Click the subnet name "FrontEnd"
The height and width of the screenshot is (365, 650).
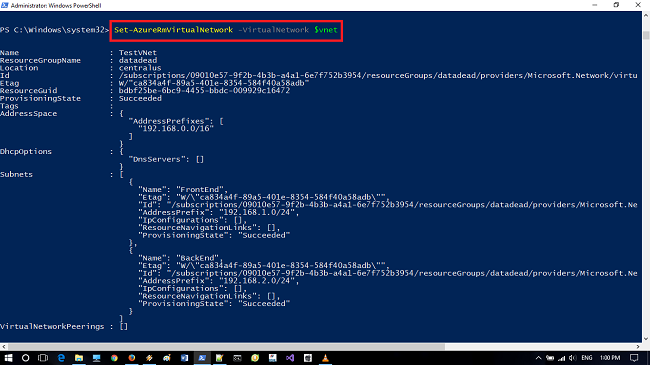click(201, 190)
